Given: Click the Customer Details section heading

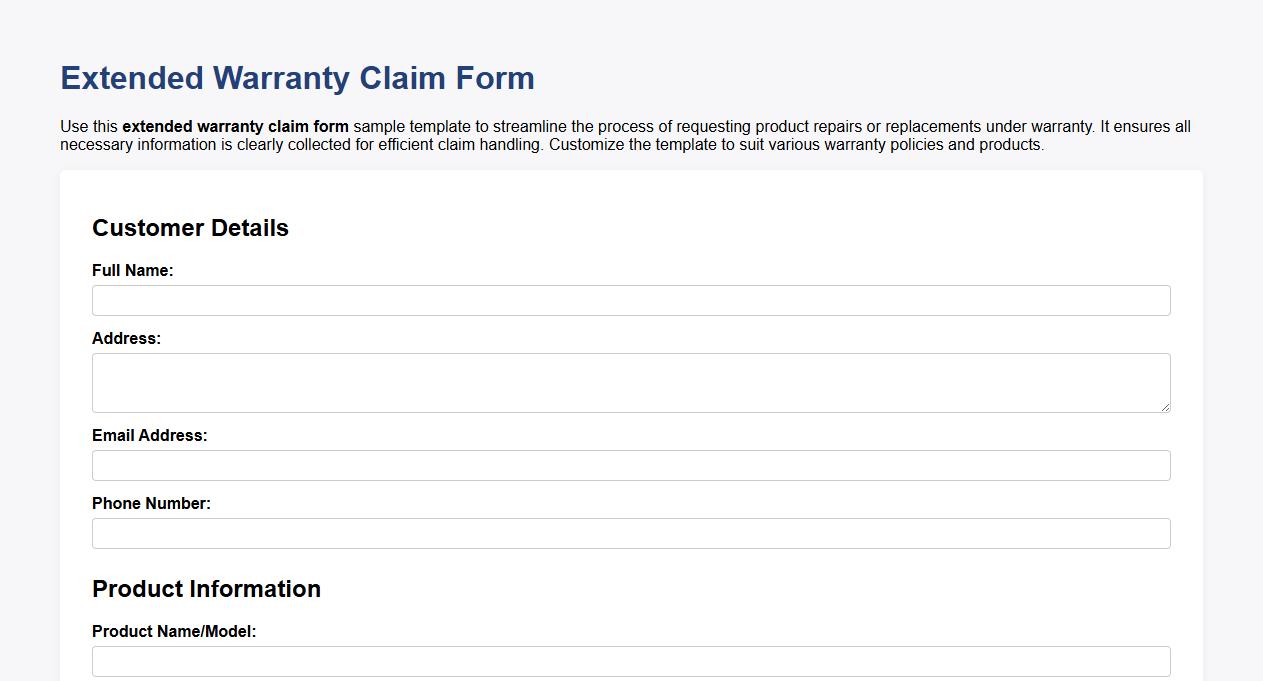Looking at the screenshot, I should point(190,228).
